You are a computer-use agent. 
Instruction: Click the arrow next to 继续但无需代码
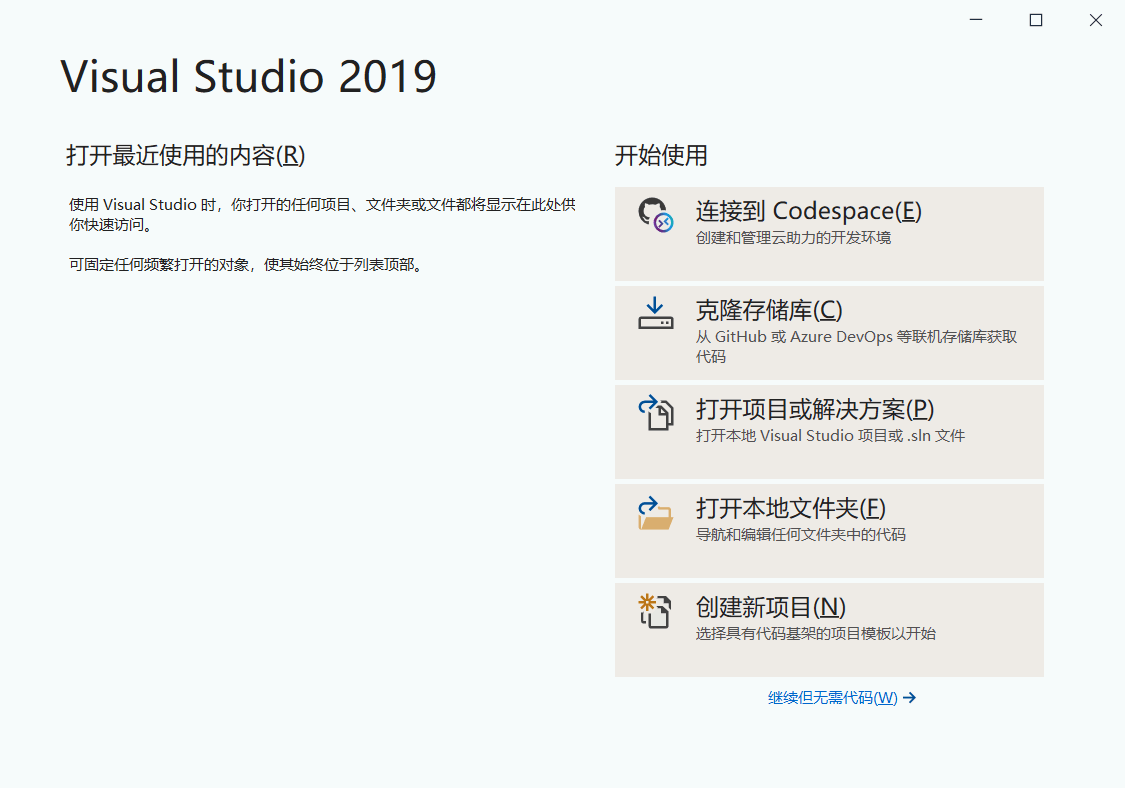coord(910,698)
